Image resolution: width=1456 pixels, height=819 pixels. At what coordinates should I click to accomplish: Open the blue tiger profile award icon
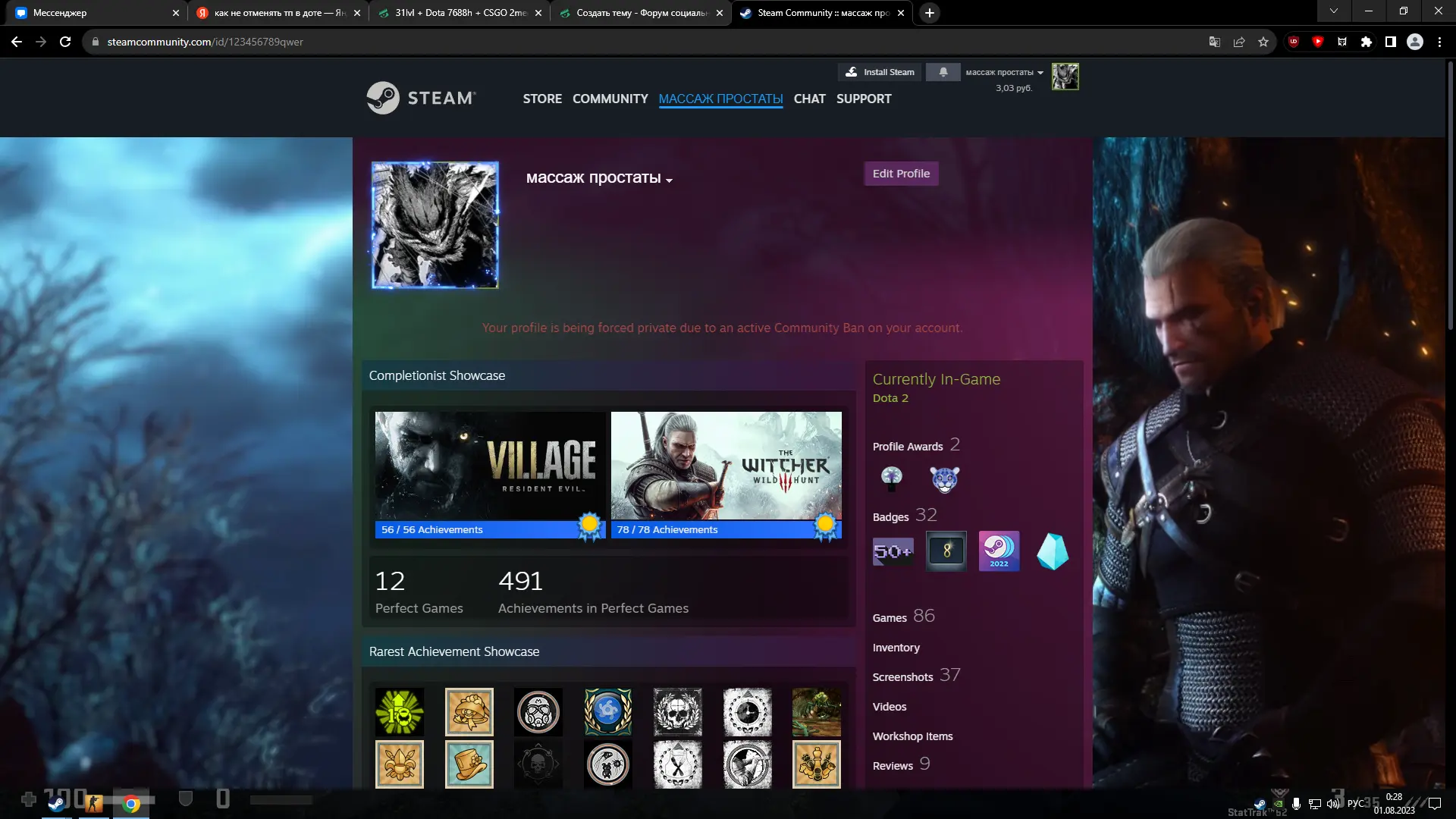click(x=944, y=479)
